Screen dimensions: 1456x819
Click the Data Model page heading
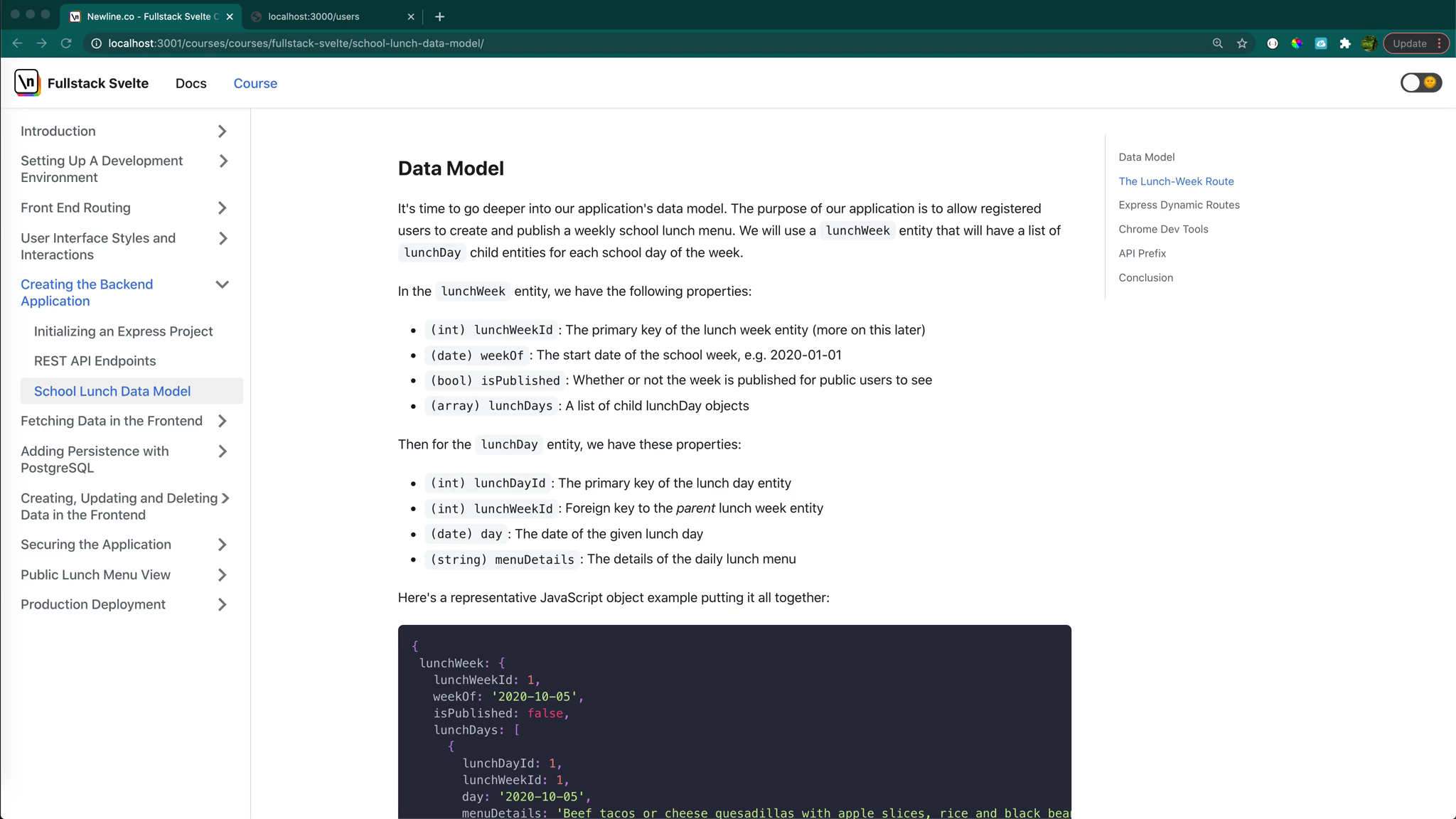451,168
